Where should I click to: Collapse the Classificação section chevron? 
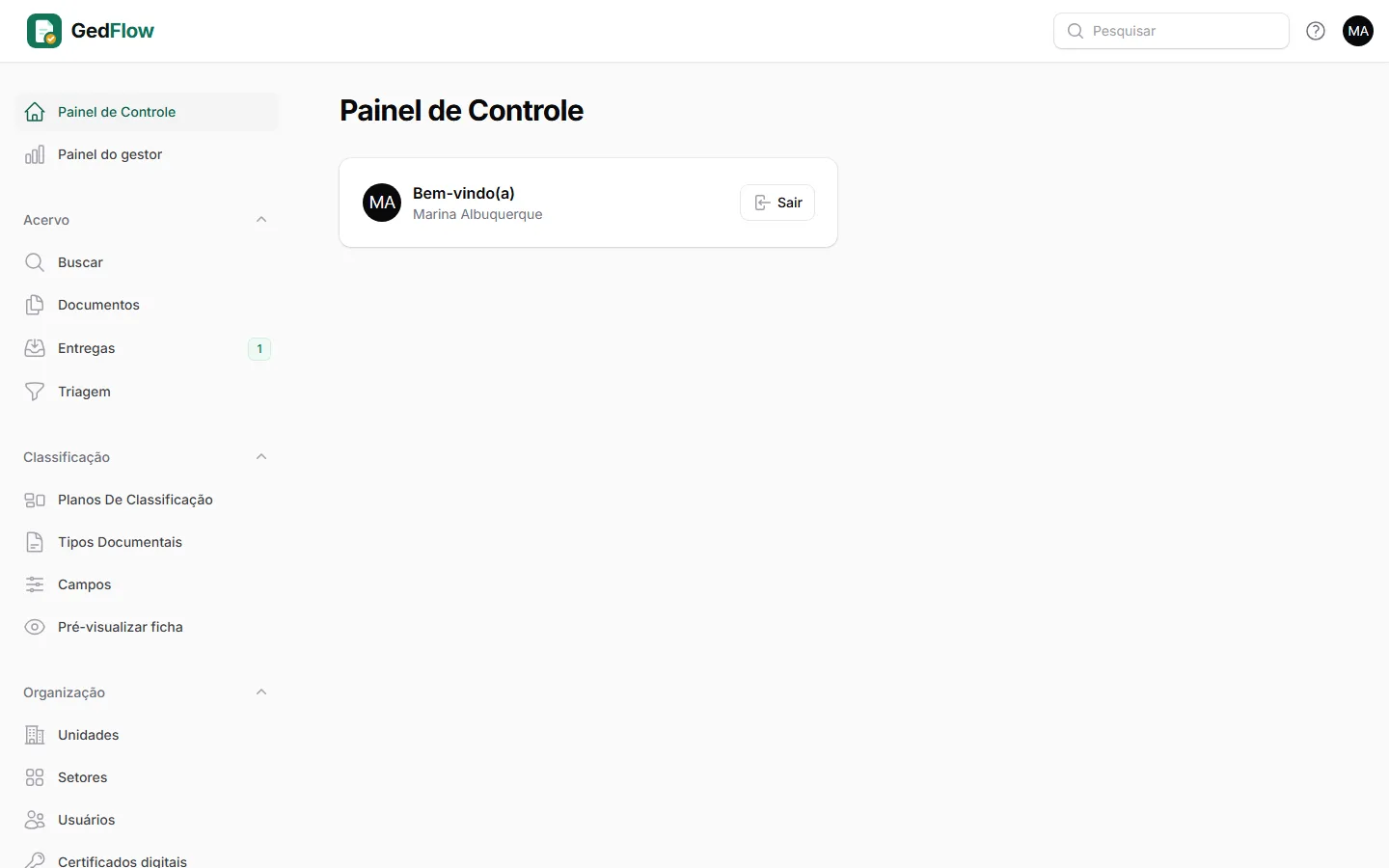tap(261, 457)
